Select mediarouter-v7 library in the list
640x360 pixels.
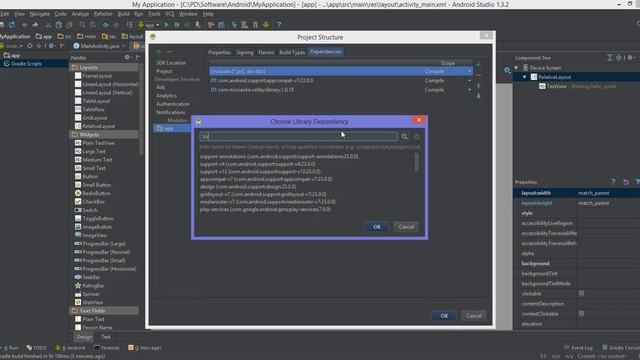point(267,202)
